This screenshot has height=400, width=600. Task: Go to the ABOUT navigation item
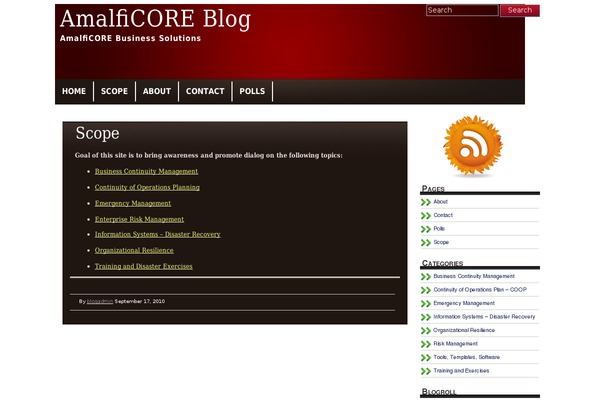157,91
